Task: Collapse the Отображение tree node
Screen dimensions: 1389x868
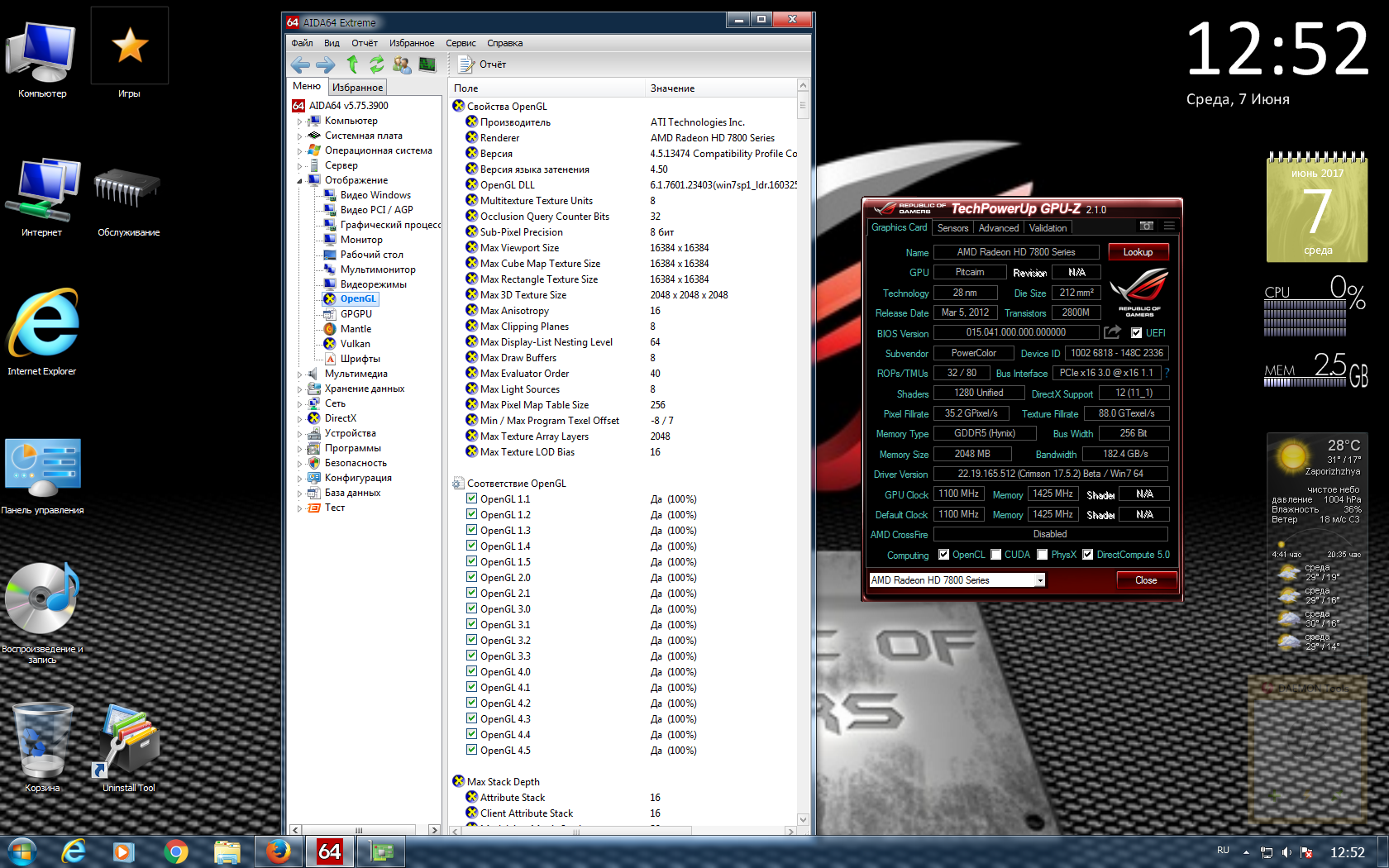Action: coord(299,181)
